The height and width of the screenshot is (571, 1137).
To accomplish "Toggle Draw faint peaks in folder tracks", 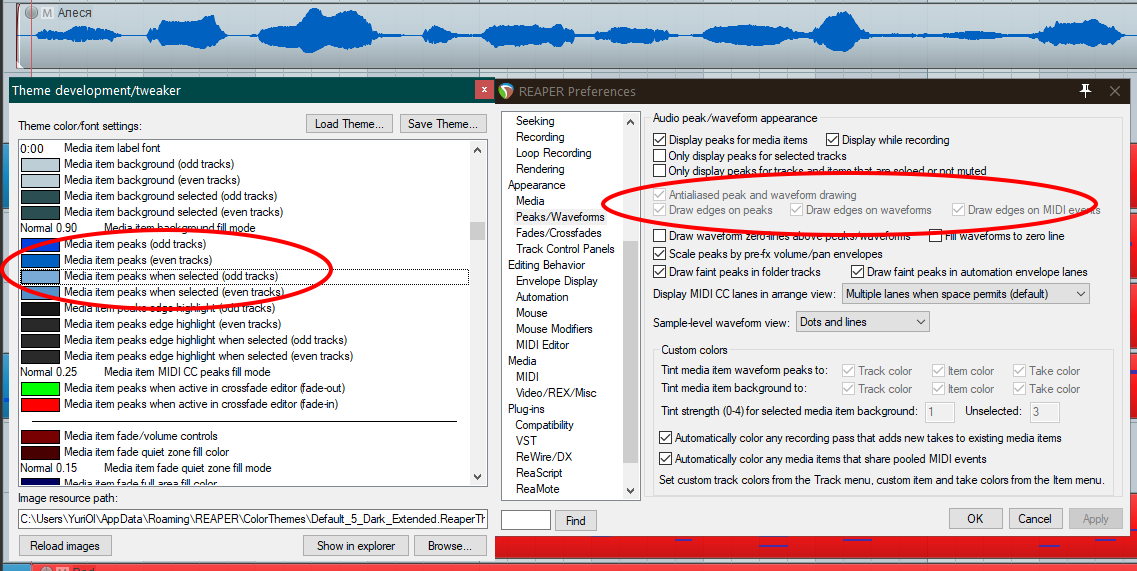I will click(659, 272).
